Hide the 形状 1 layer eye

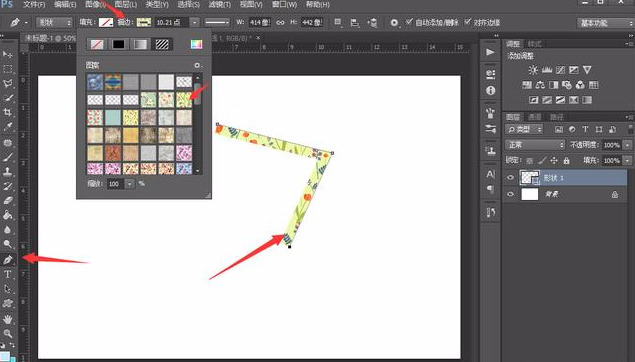click(510, 177)
